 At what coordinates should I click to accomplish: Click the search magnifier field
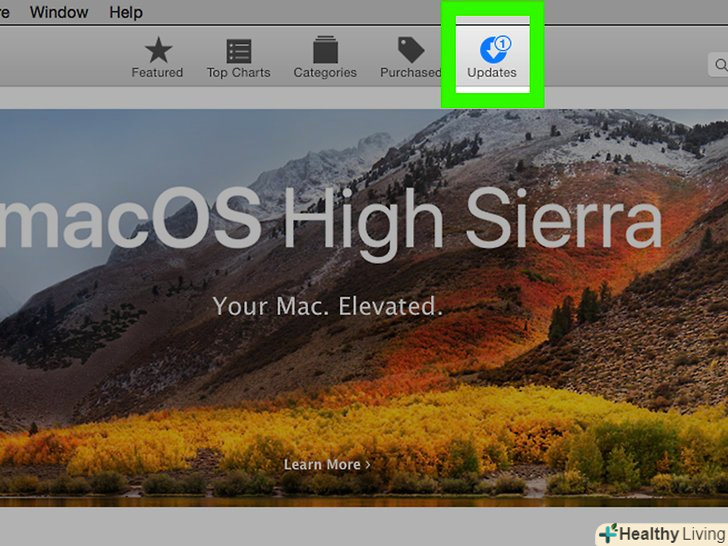point(718,65)
